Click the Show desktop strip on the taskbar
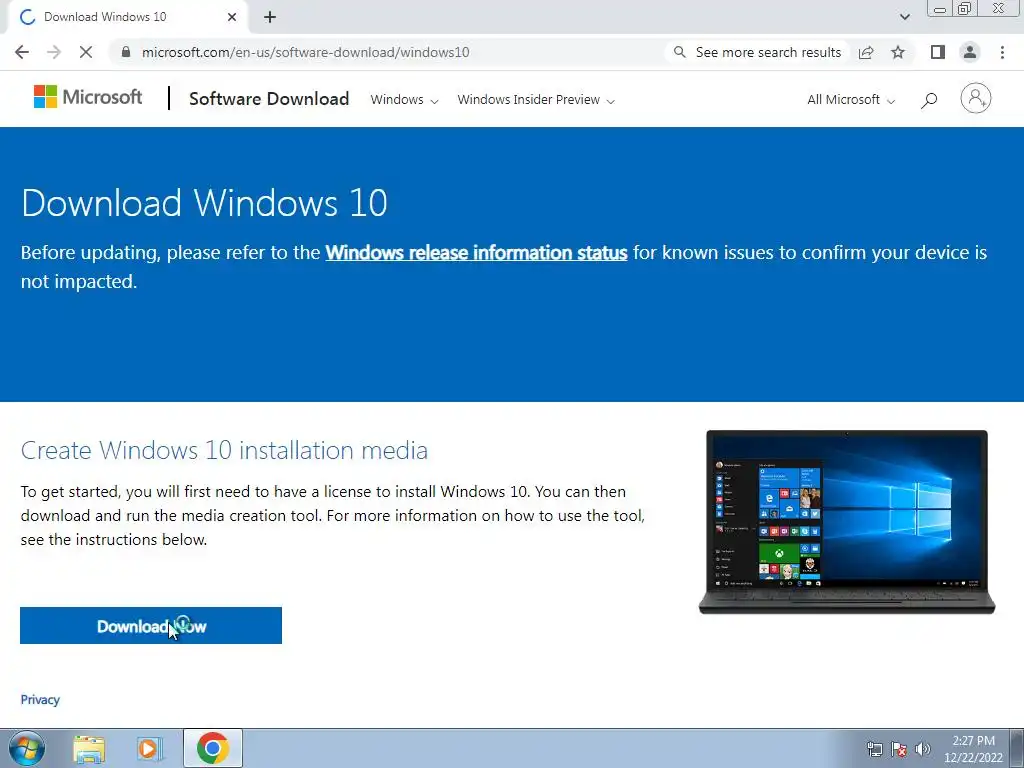This screenshot has width=1024, height=768. click(1017, 748)
